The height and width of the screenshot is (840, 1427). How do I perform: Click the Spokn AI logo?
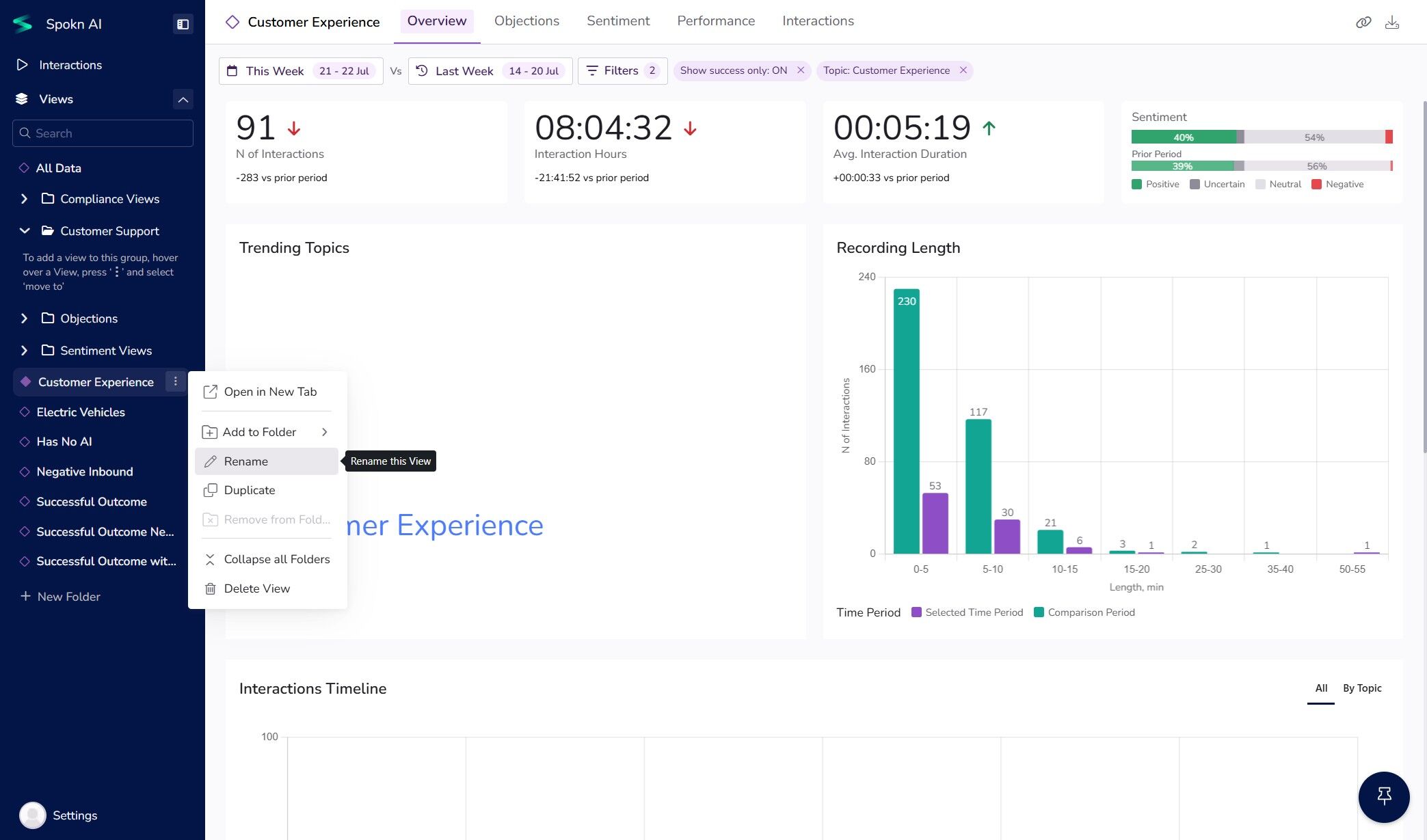pos(23,24)
